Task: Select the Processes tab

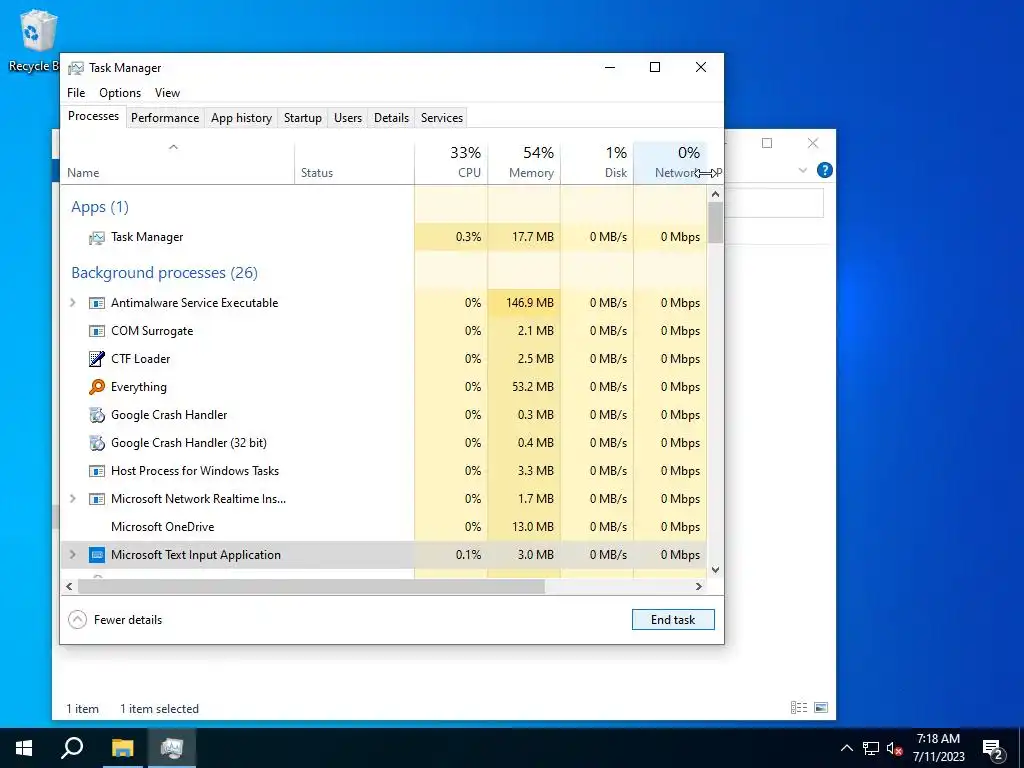Action: [x=93, y=116]
